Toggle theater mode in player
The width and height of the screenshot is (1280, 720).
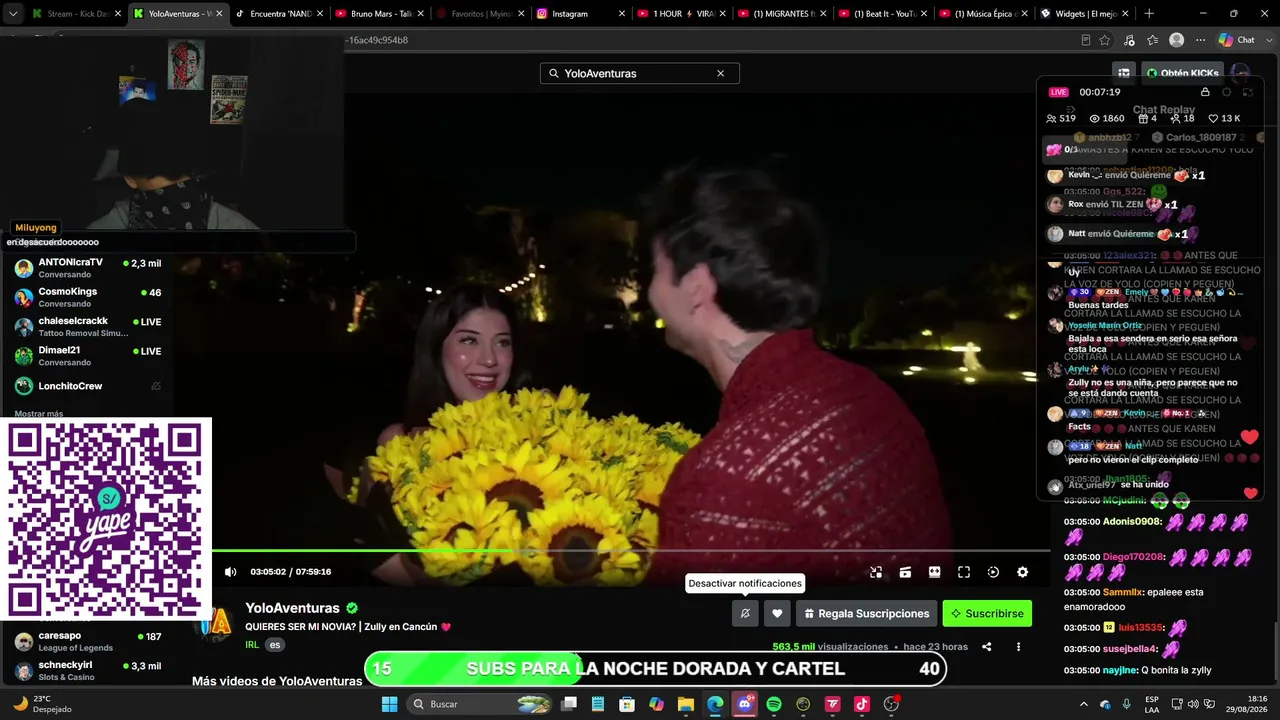tap(934, 572)
